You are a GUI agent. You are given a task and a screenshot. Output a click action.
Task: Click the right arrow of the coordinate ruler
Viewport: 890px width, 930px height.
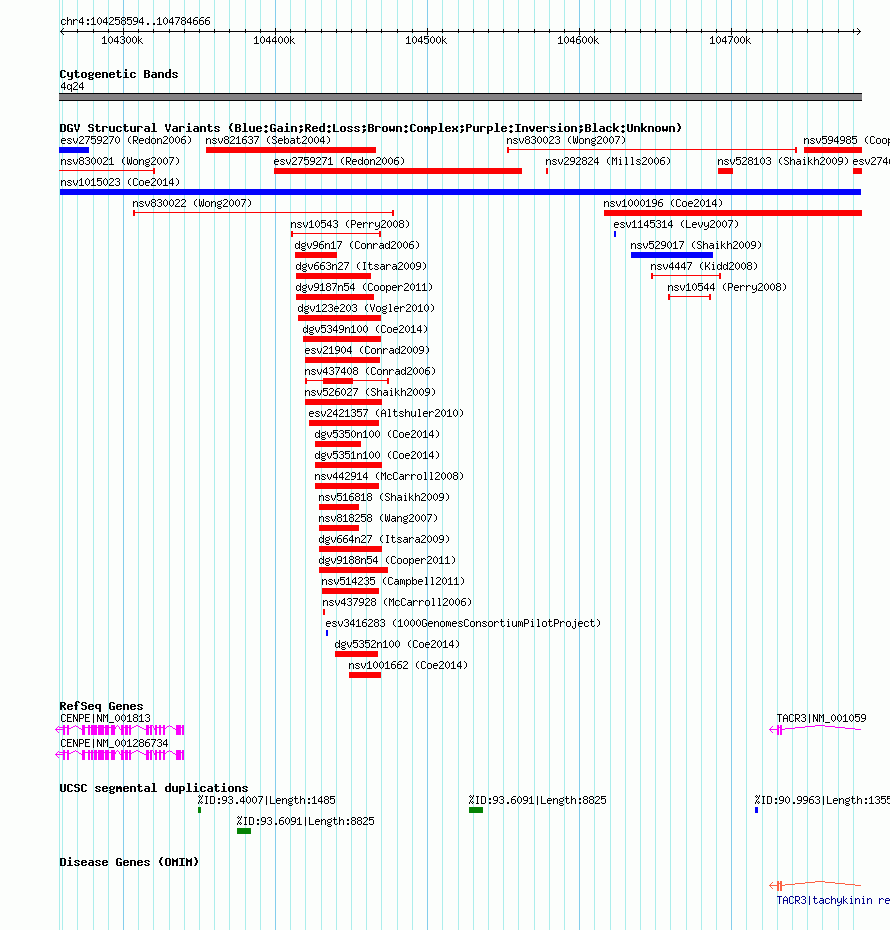click(x=857, y=31)
